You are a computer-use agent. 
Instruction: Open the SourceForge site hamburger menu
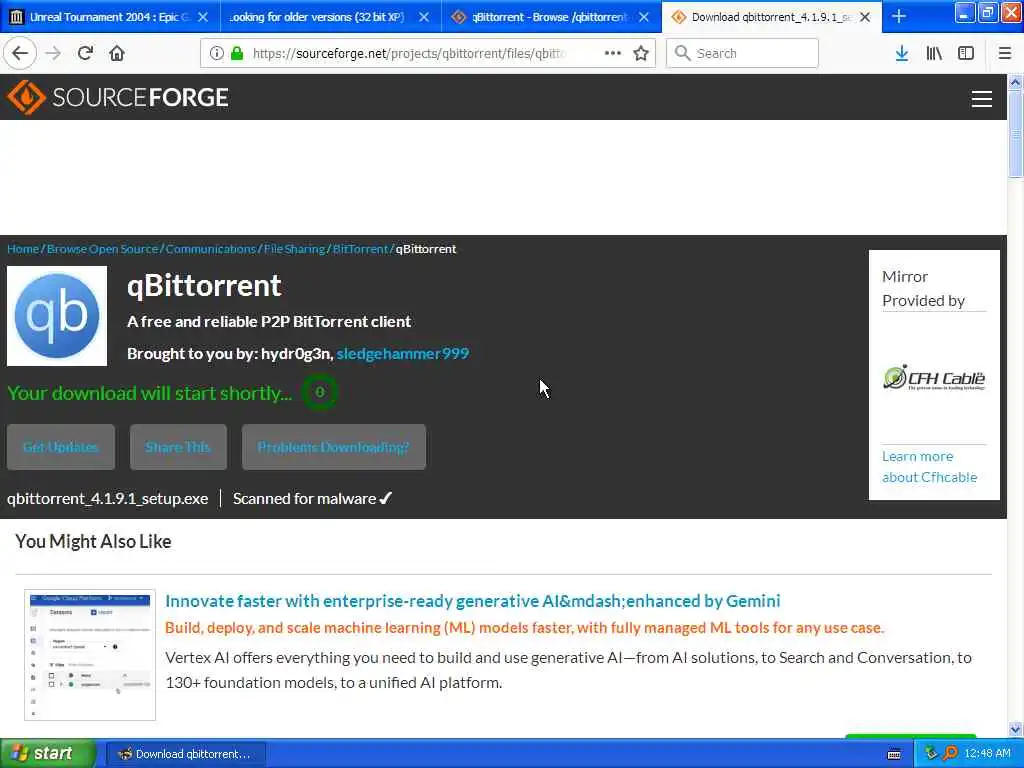tap(982, 99)
